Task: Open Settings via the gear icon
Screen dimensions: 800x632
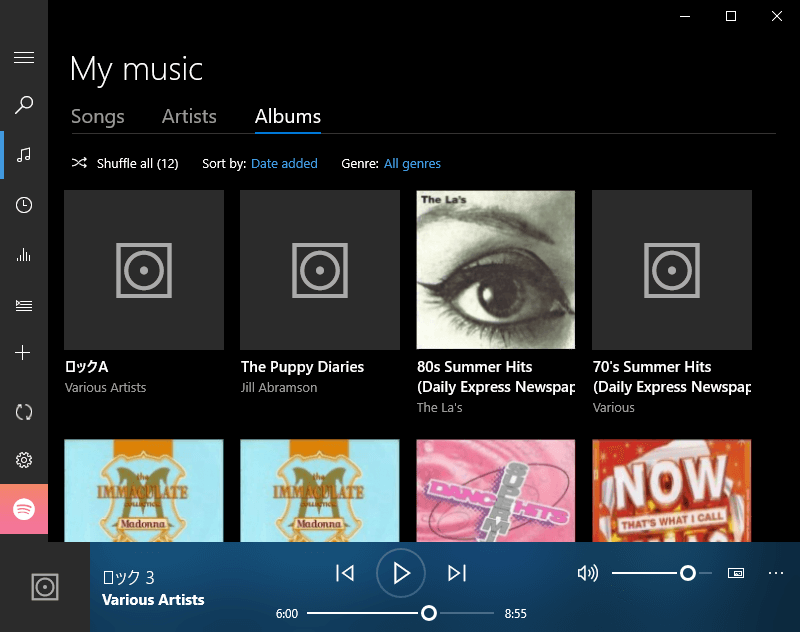Action: (23, 460)
